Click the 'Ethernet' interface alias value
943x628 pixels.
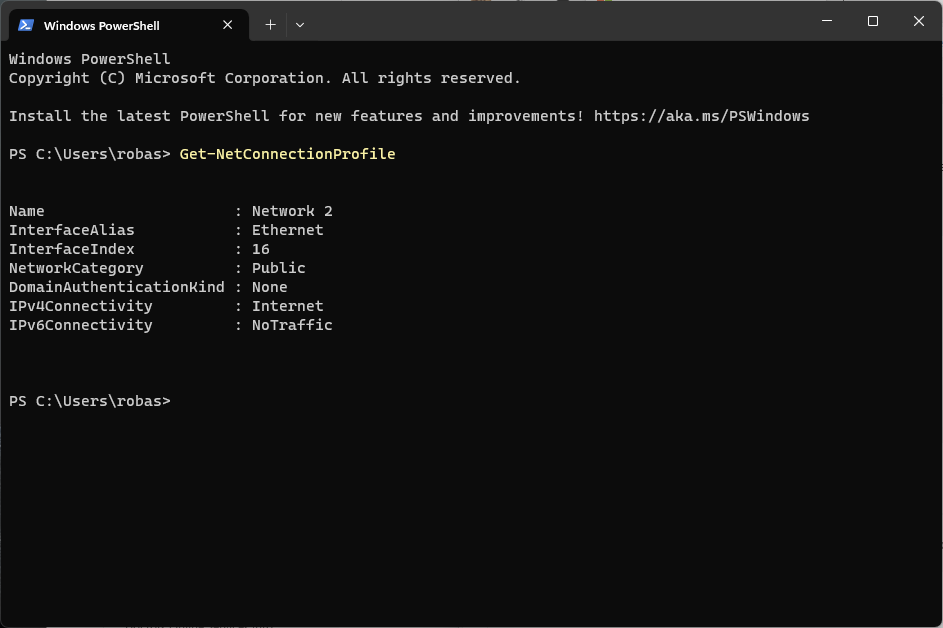tap(287, 230)
